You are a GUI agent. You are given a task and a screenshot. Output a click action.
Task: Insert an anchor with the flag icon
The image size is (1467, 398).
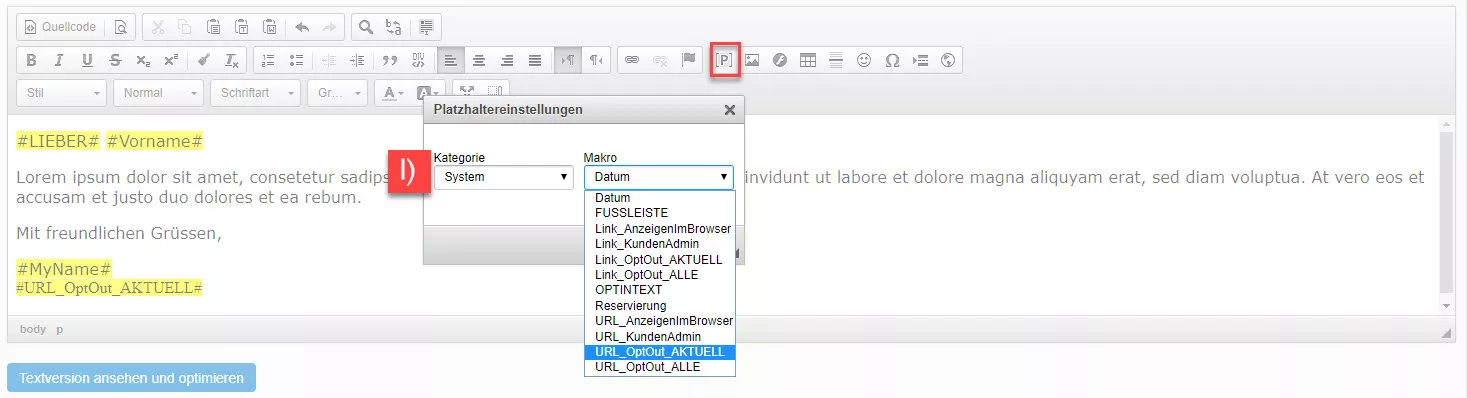[x=688, y=60]
